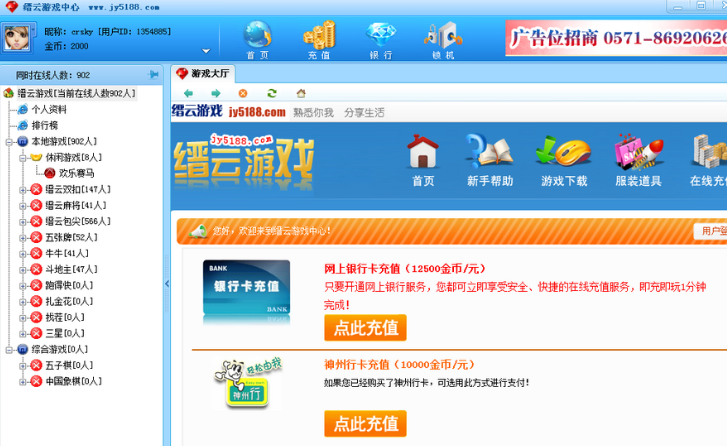Screen dimensions: 727x446
Task: Select 缙云游戏 root tree node
Action: point(77,93)
